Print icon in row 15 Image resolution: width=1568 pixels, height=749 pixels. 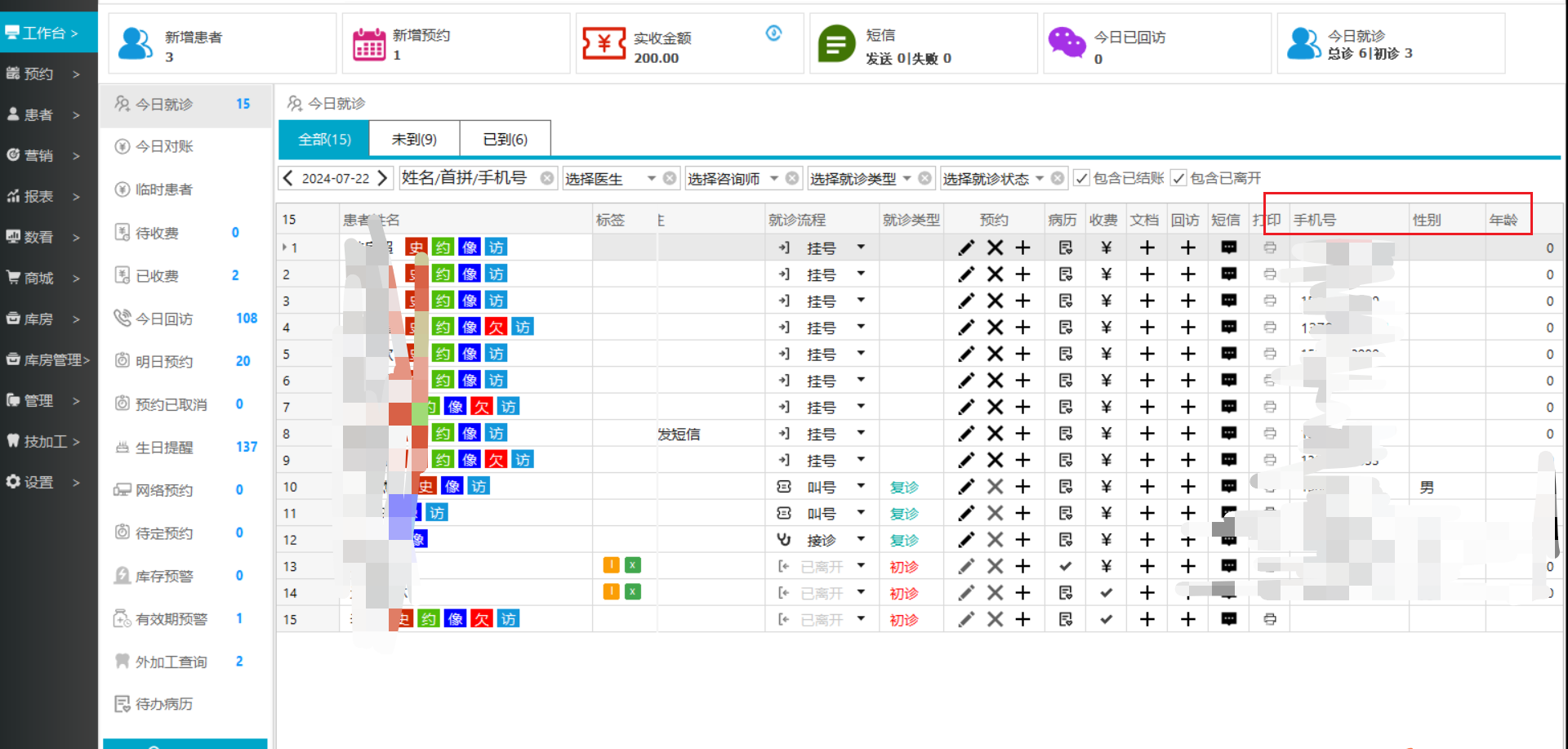tap(1270, 619)
